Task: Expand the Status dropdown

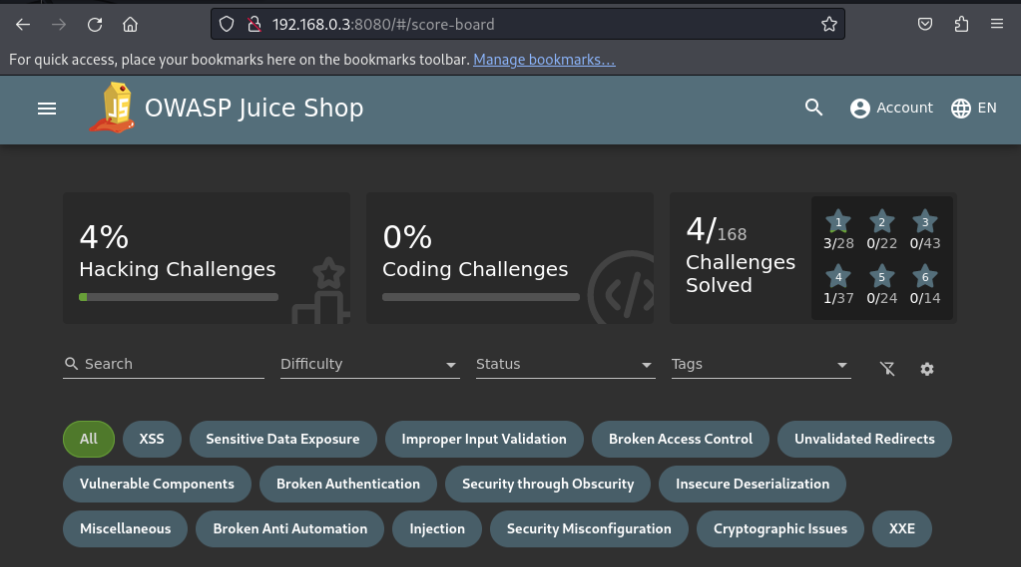Action: (x=565, y=365)
